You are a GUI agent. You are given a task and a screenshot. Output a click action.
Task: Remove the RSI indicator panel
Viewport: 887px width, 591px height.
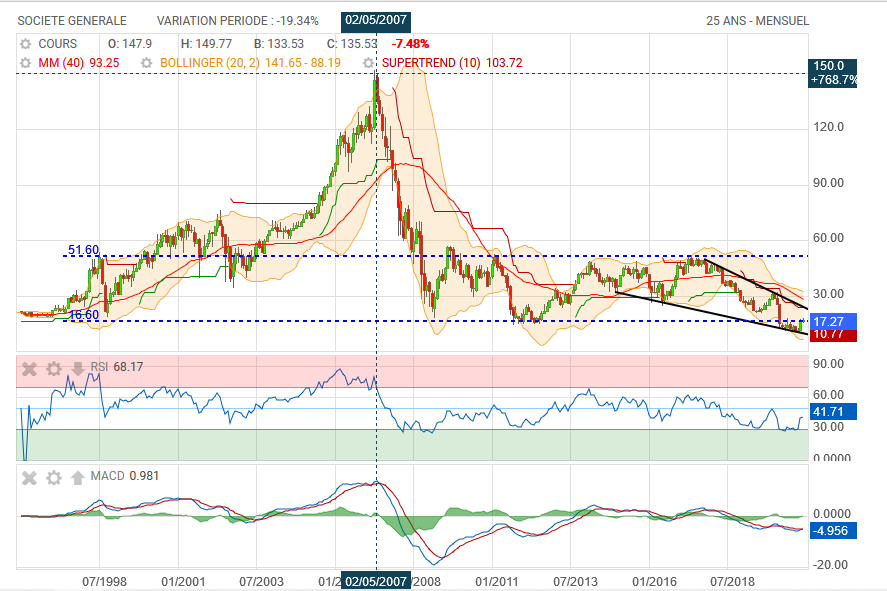pos(30,368)
